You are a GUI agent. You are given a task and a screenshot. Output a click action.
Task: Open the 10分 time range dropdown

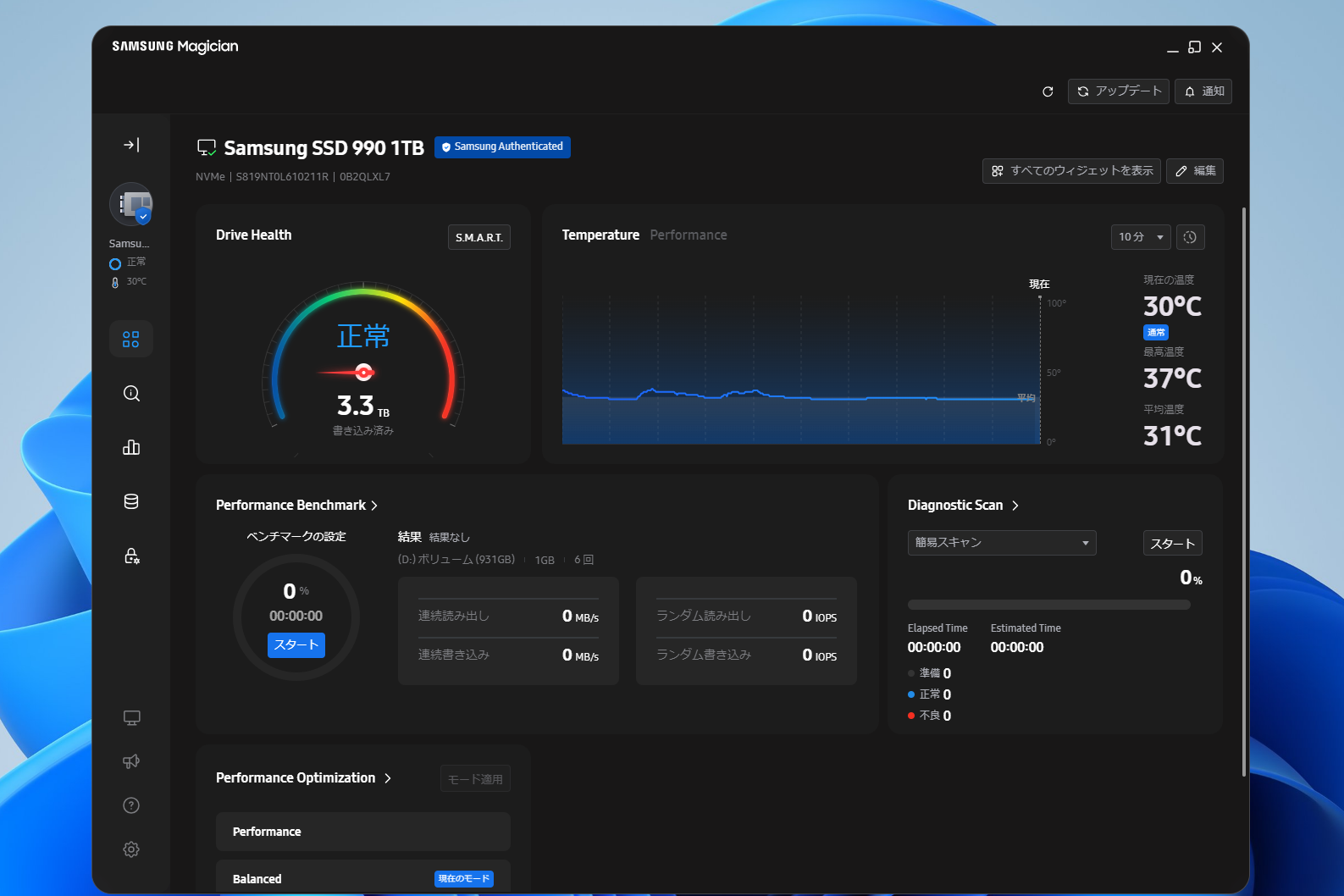pyautogui.click(x=1141, y=237)
